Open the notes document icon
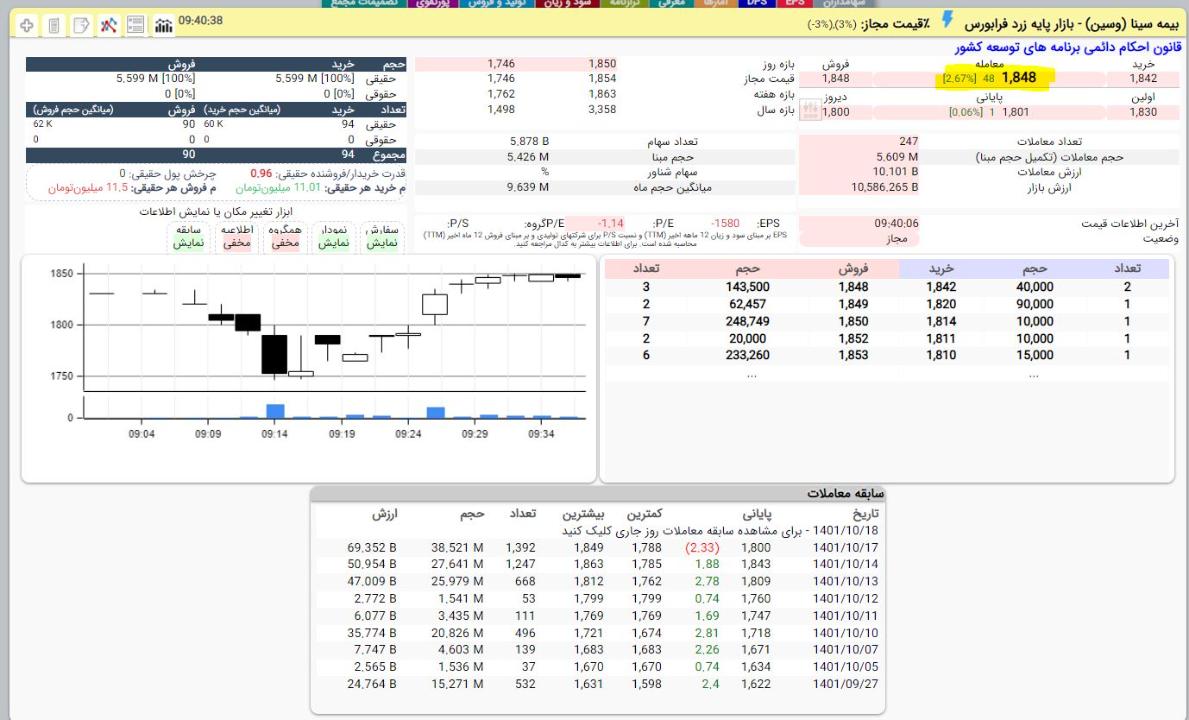This screenshot has height=720, width=1189. click(54, 22)
